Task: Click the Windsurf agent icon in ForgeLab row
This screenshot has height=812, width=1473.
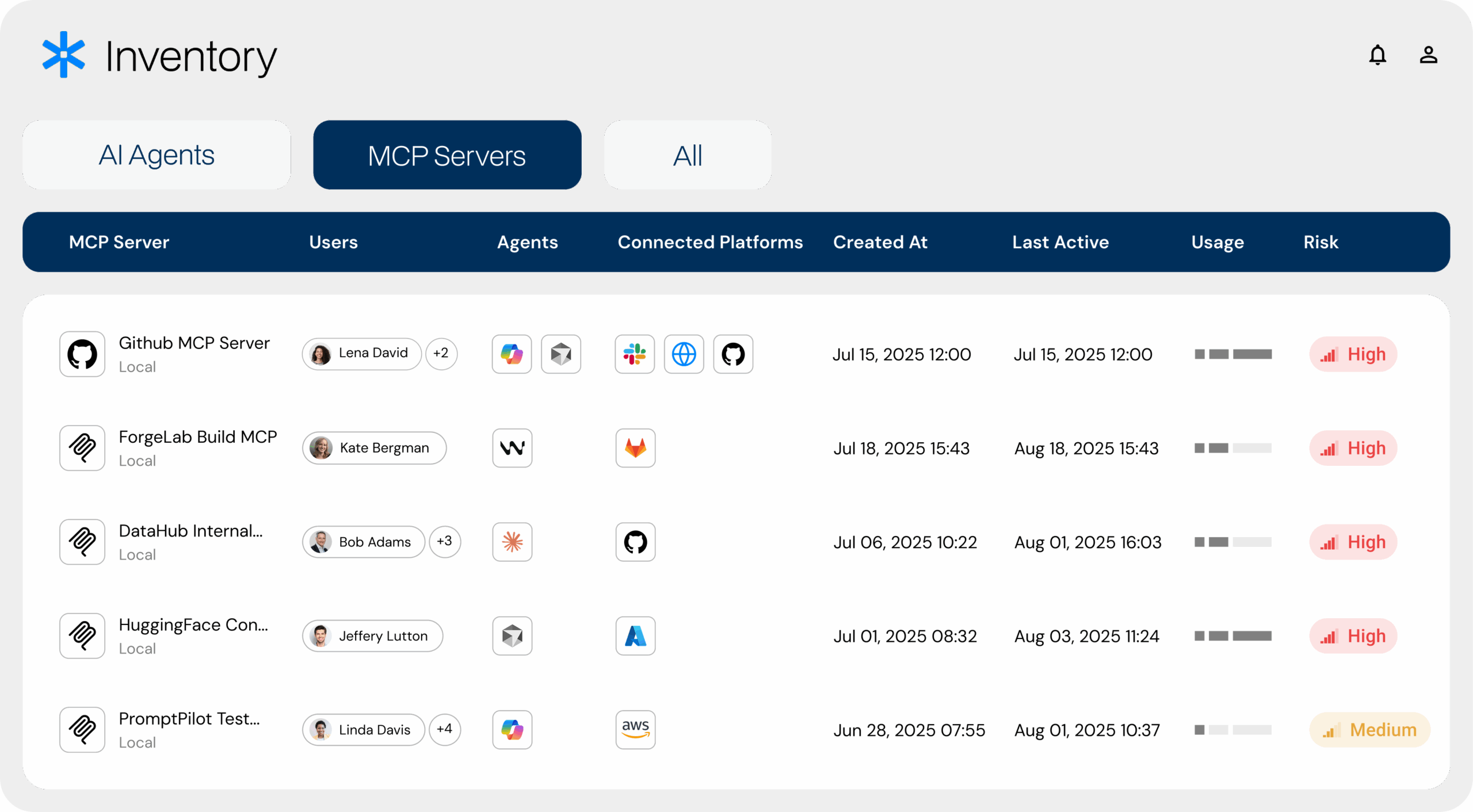Action: (x=512, y=448)
